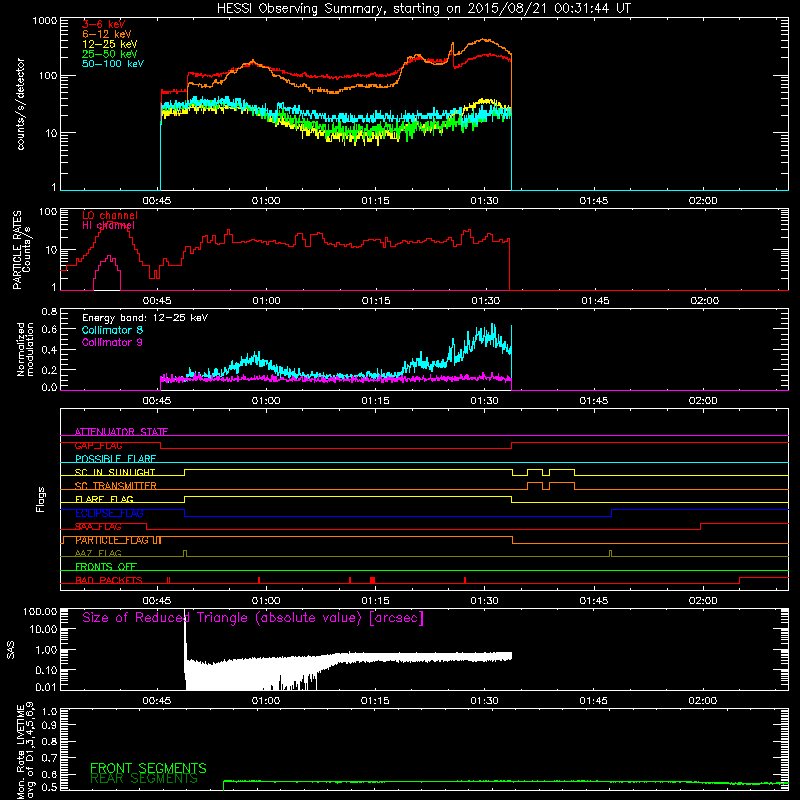Select the 12-25 keV legend label

pos(110,44)
